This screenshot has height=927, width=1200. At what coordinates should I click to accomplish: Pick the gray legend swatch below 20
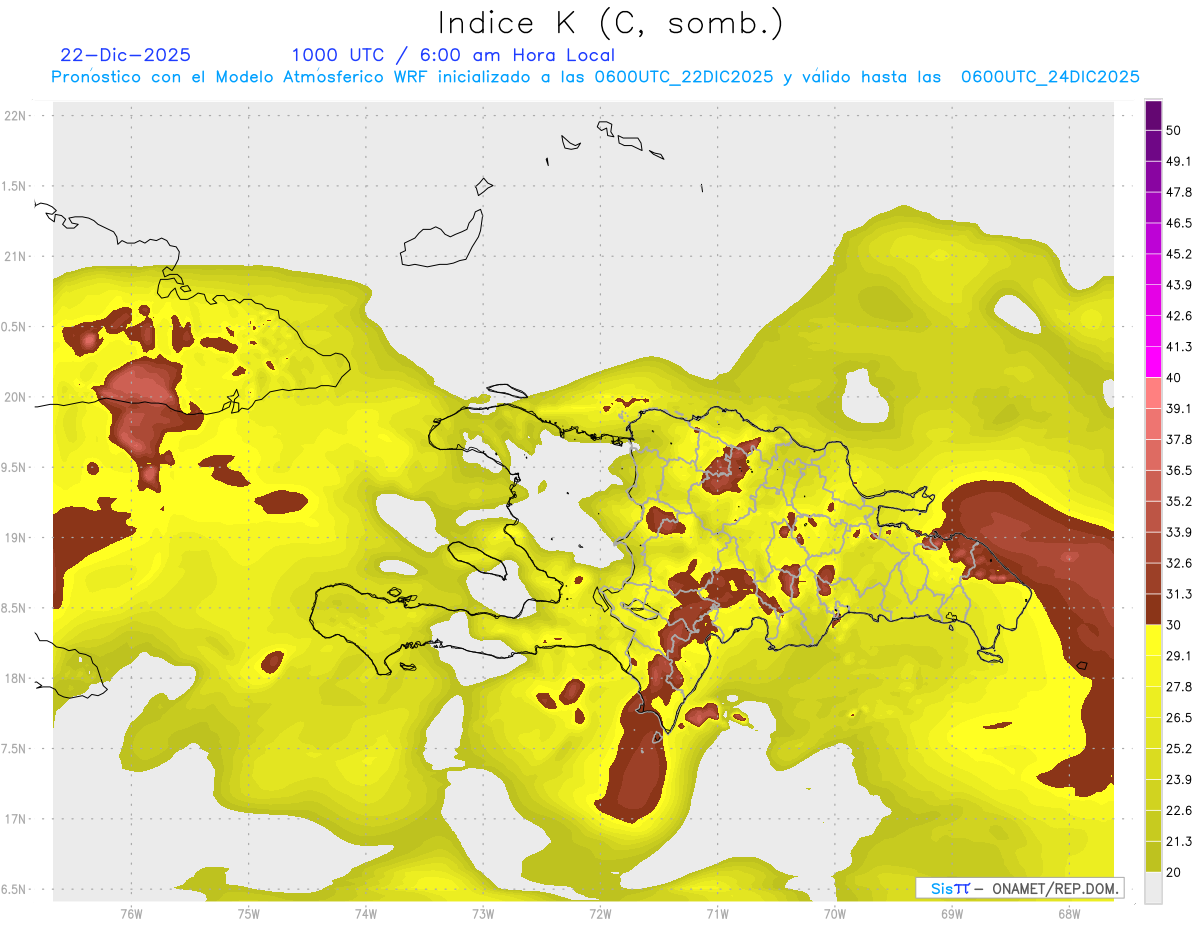[x=1153, y=888]
